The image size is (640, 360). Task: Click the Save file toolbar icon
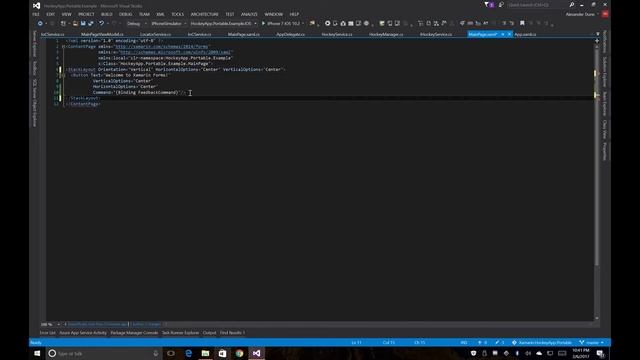coord(83,24)
